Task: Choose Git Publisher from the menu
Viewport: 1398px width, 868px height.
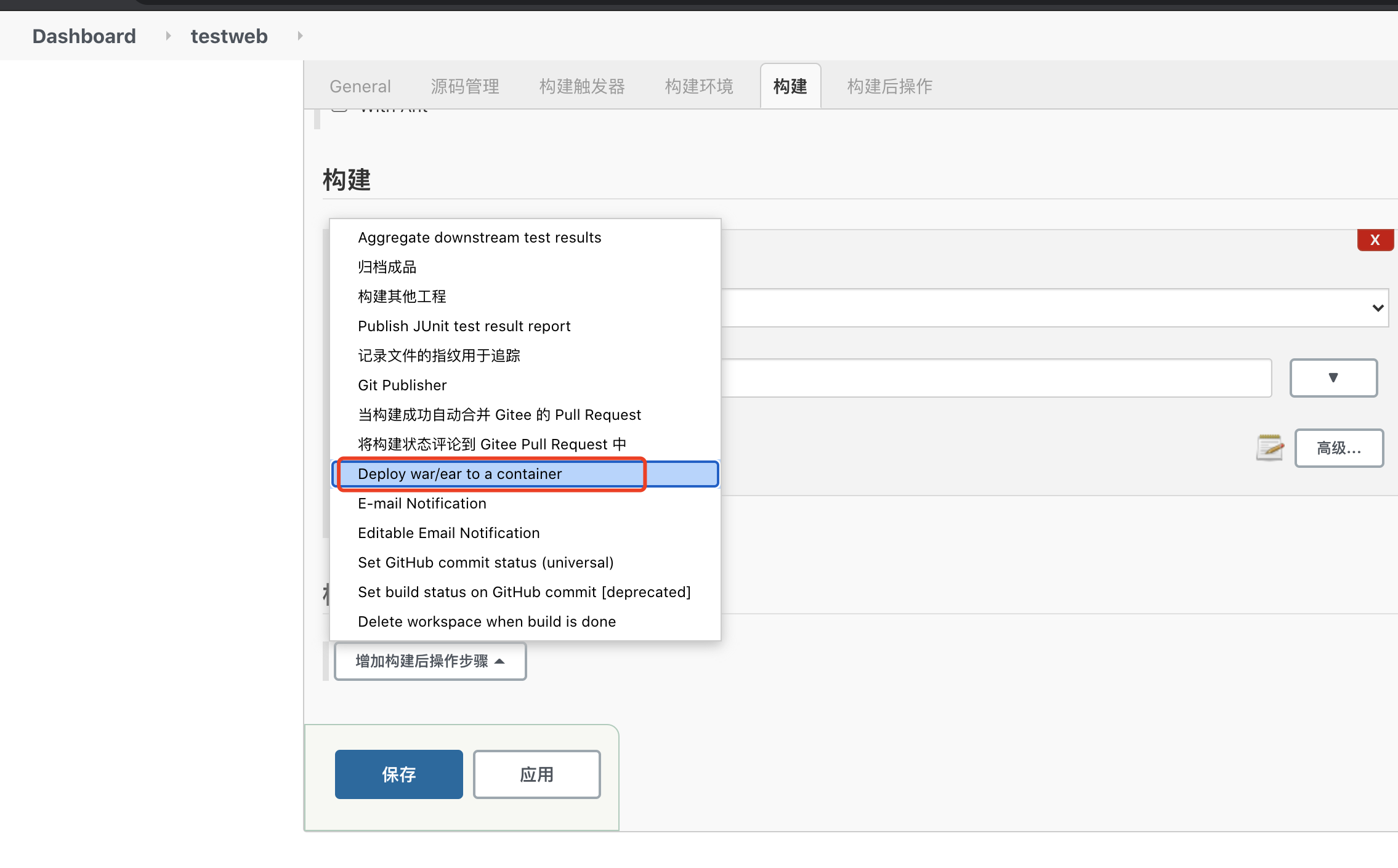Action: [402, 385]
